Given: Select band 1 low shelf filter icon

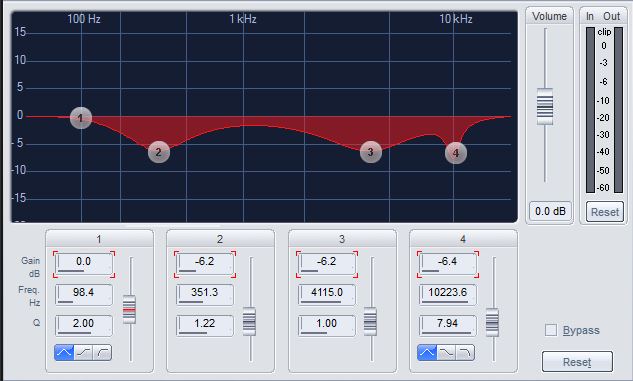Looking at the screenshot, I should coord(83,353).
